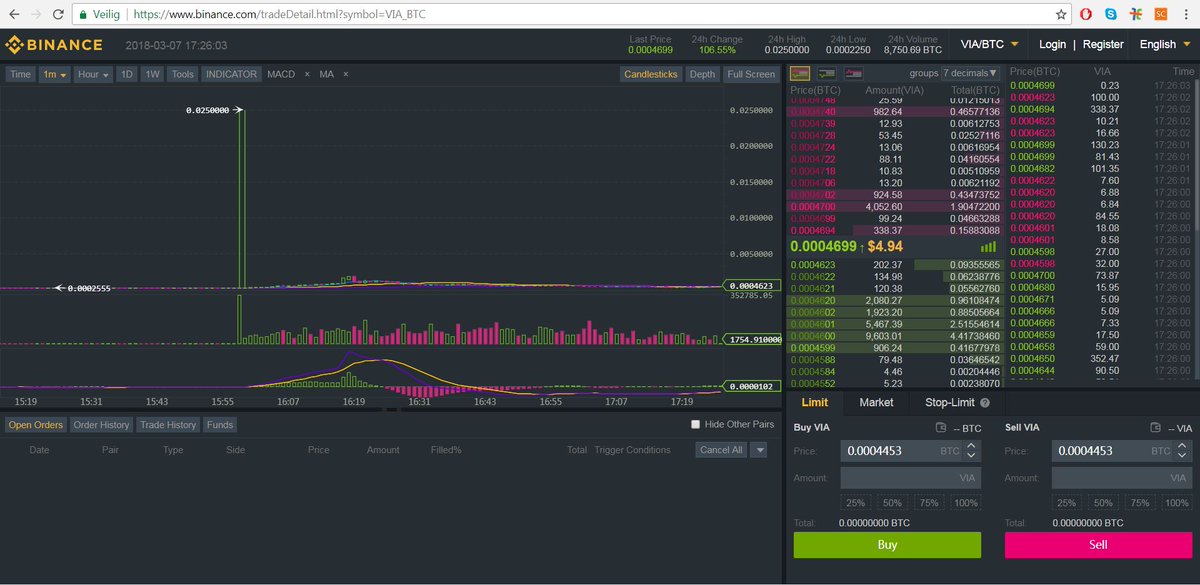This screenshot has height=585, width=1200.
Task: Click the green Buy button
Action: point(887,545)
